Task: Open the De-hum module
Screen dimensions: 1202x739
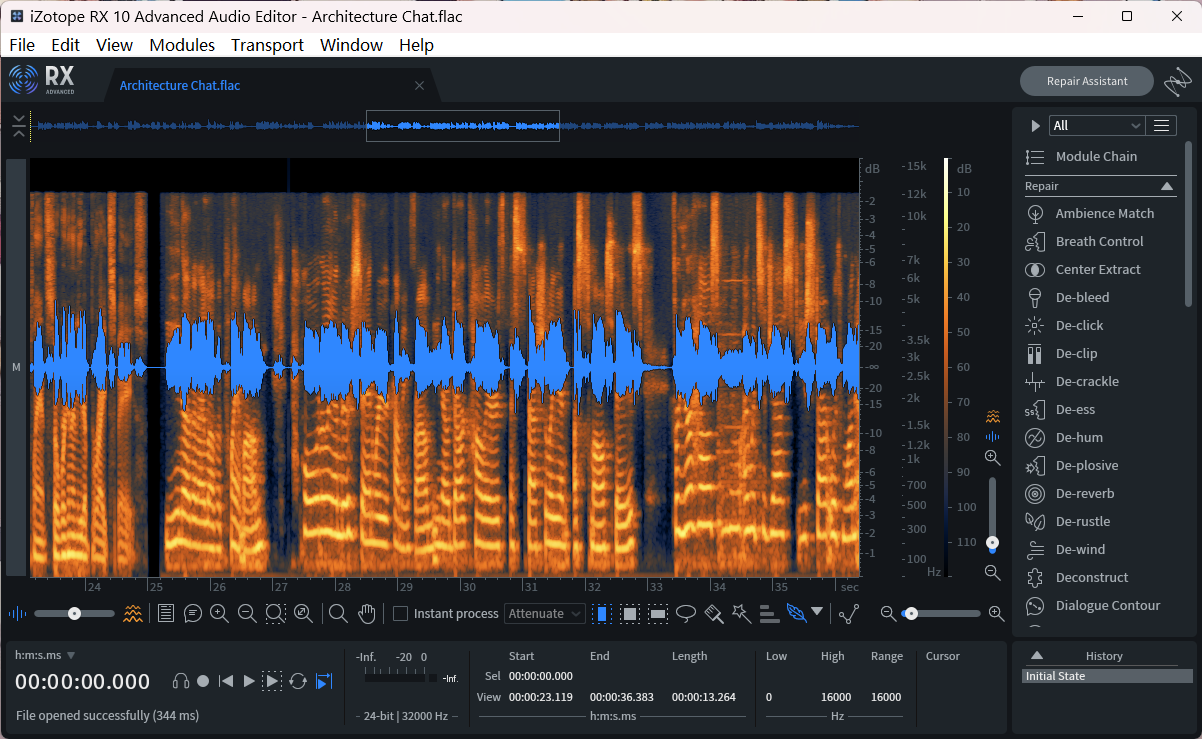Action: pos(1064,437)
